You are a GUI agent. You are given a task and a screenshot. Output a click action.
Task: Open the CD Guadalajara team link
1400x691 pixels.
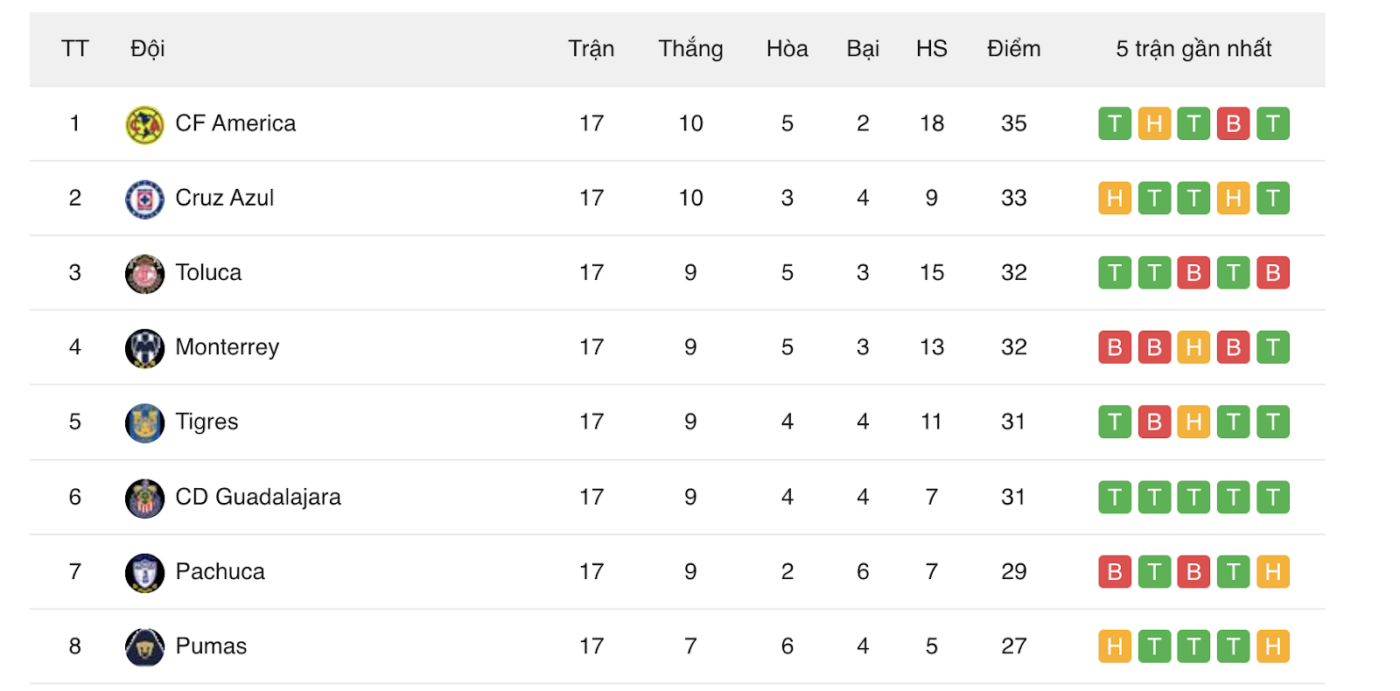tap(258, 497)
